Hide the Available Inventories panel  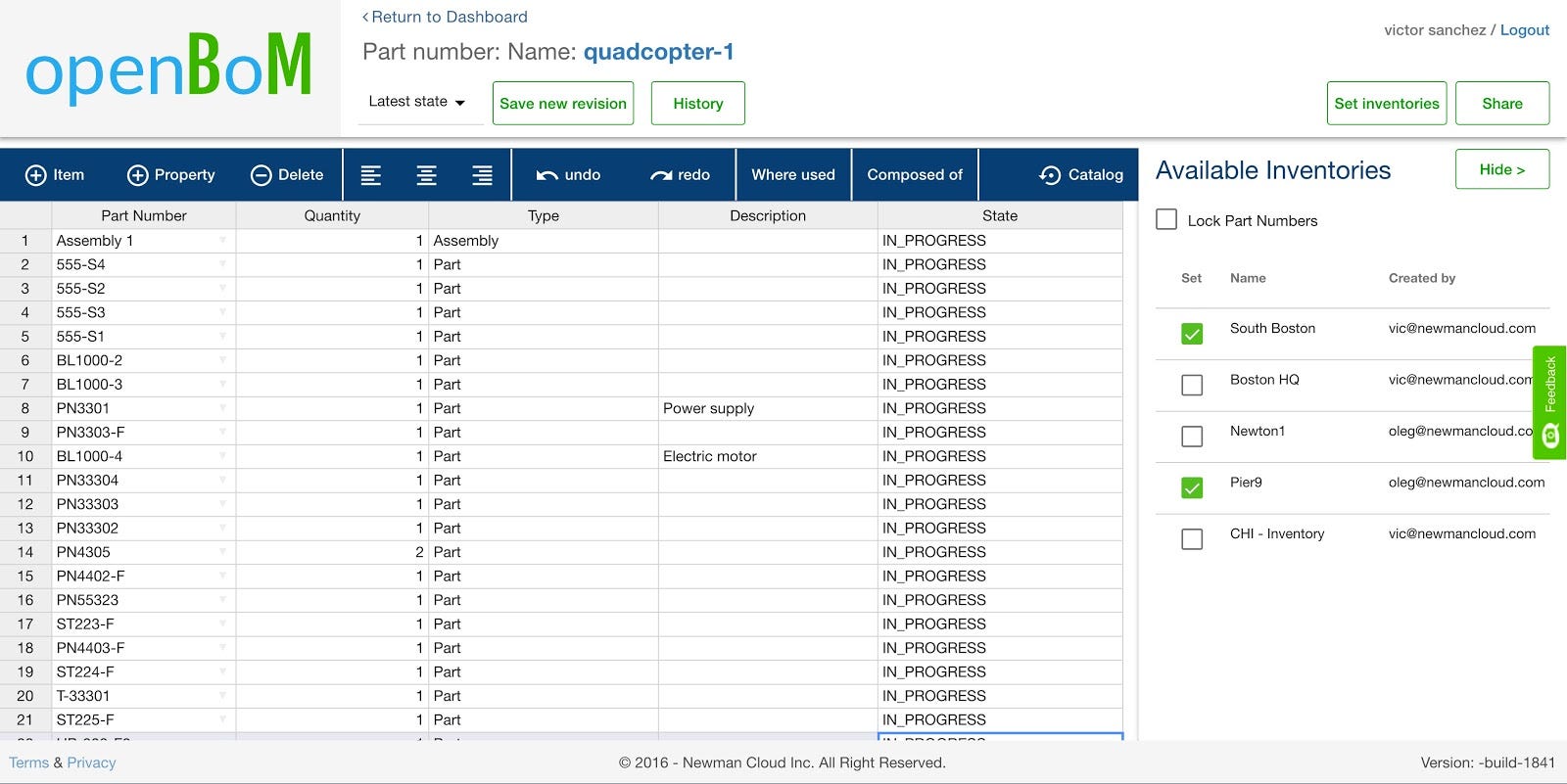point(1502,169)
